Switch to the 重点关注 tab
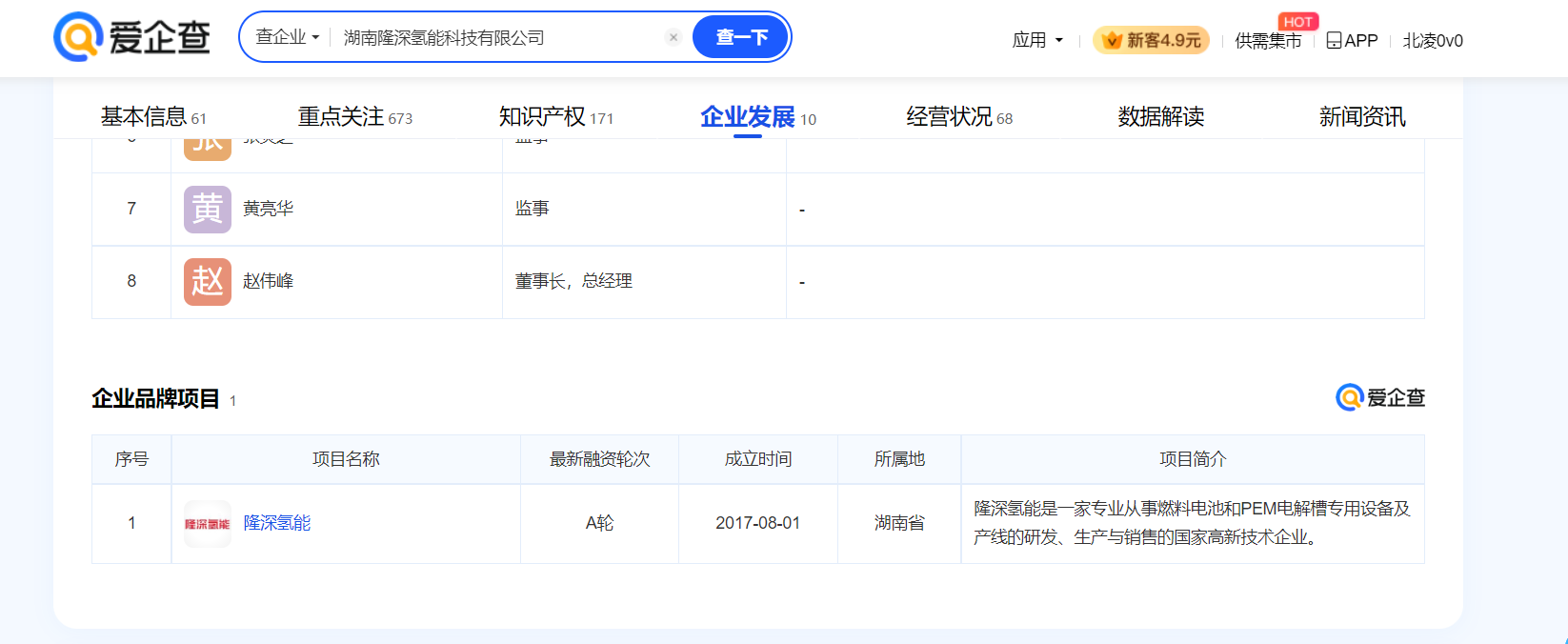Viewport: 1568px width, 644px height. (x=354, y=116)
